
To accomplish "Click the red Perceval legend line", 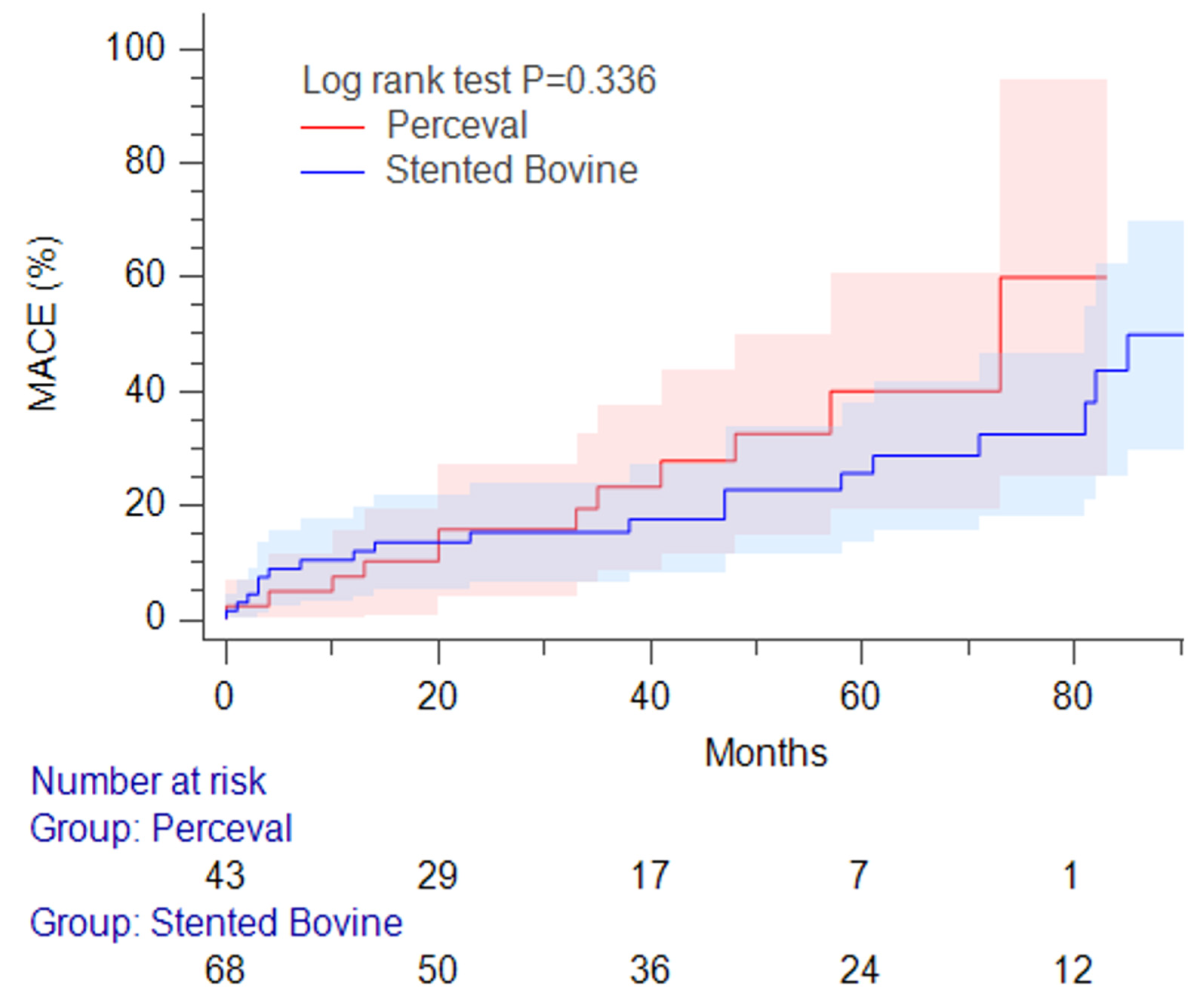I will tap(332, 126).
